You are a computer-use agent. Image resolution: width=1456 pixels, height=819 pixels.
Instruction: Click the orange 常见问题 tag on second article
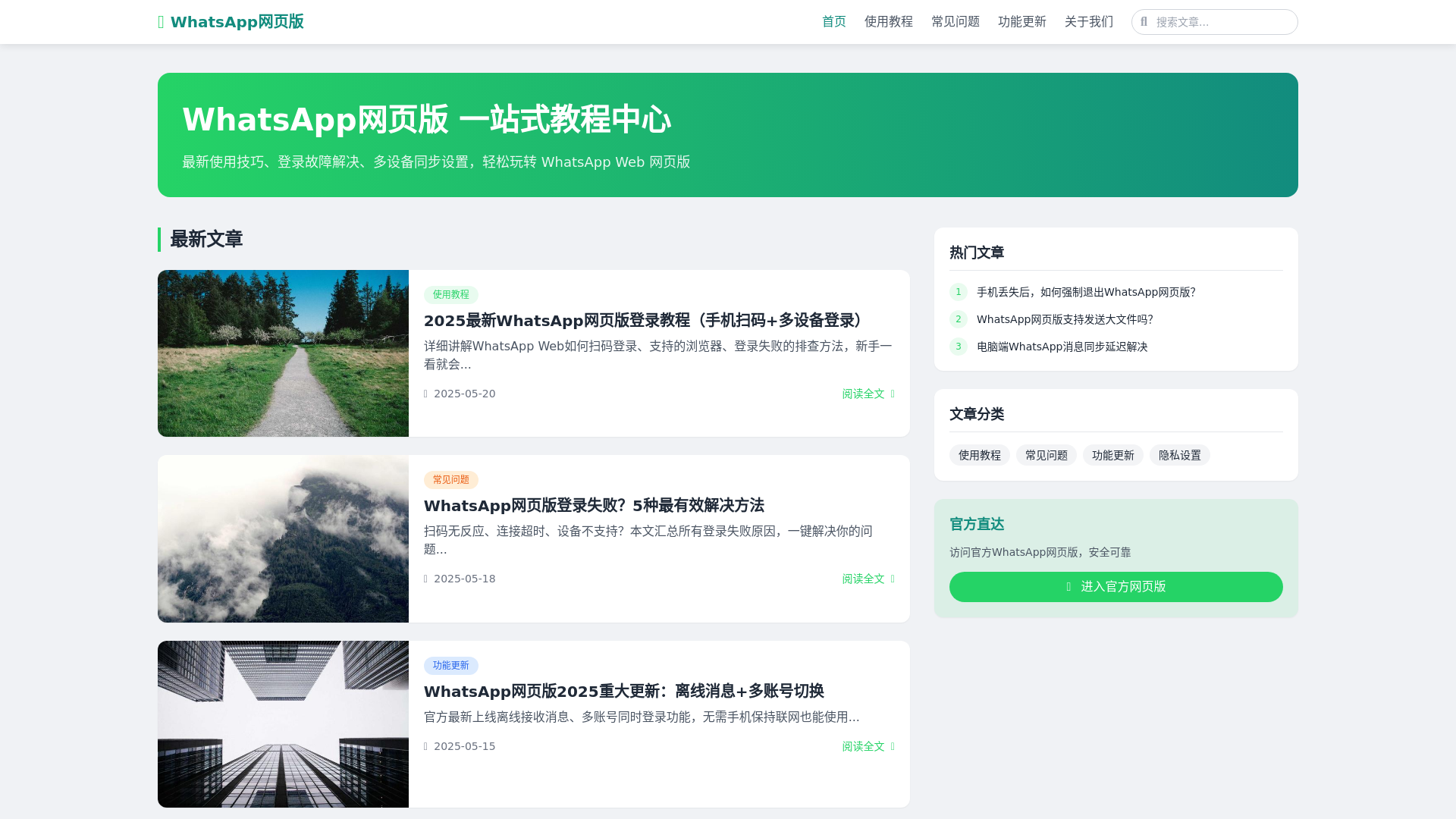point(450,479)
